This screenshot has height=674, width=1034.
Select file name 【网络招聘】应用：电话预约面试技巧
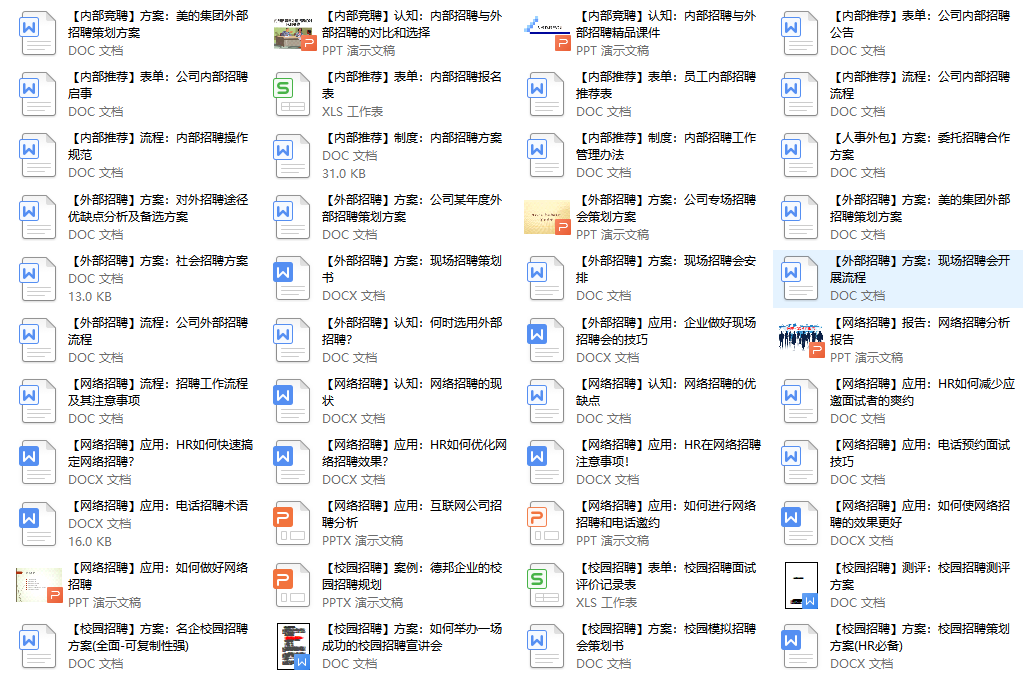click(920, 454)
